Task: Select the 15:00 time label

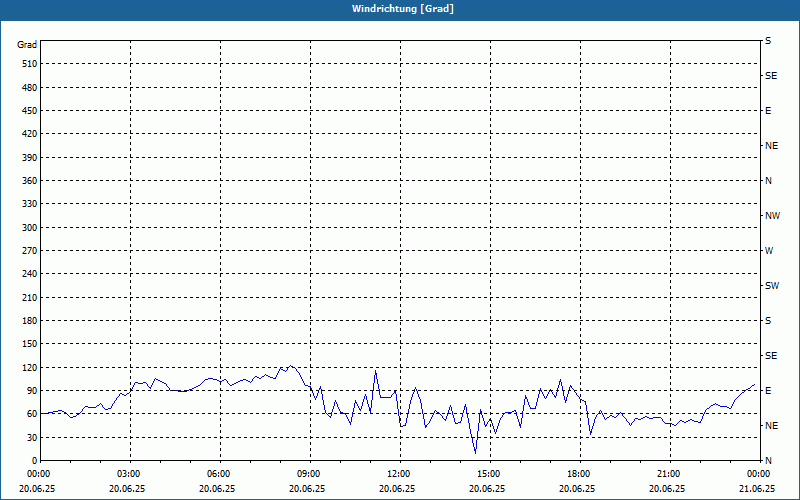Action: point(490,473)
